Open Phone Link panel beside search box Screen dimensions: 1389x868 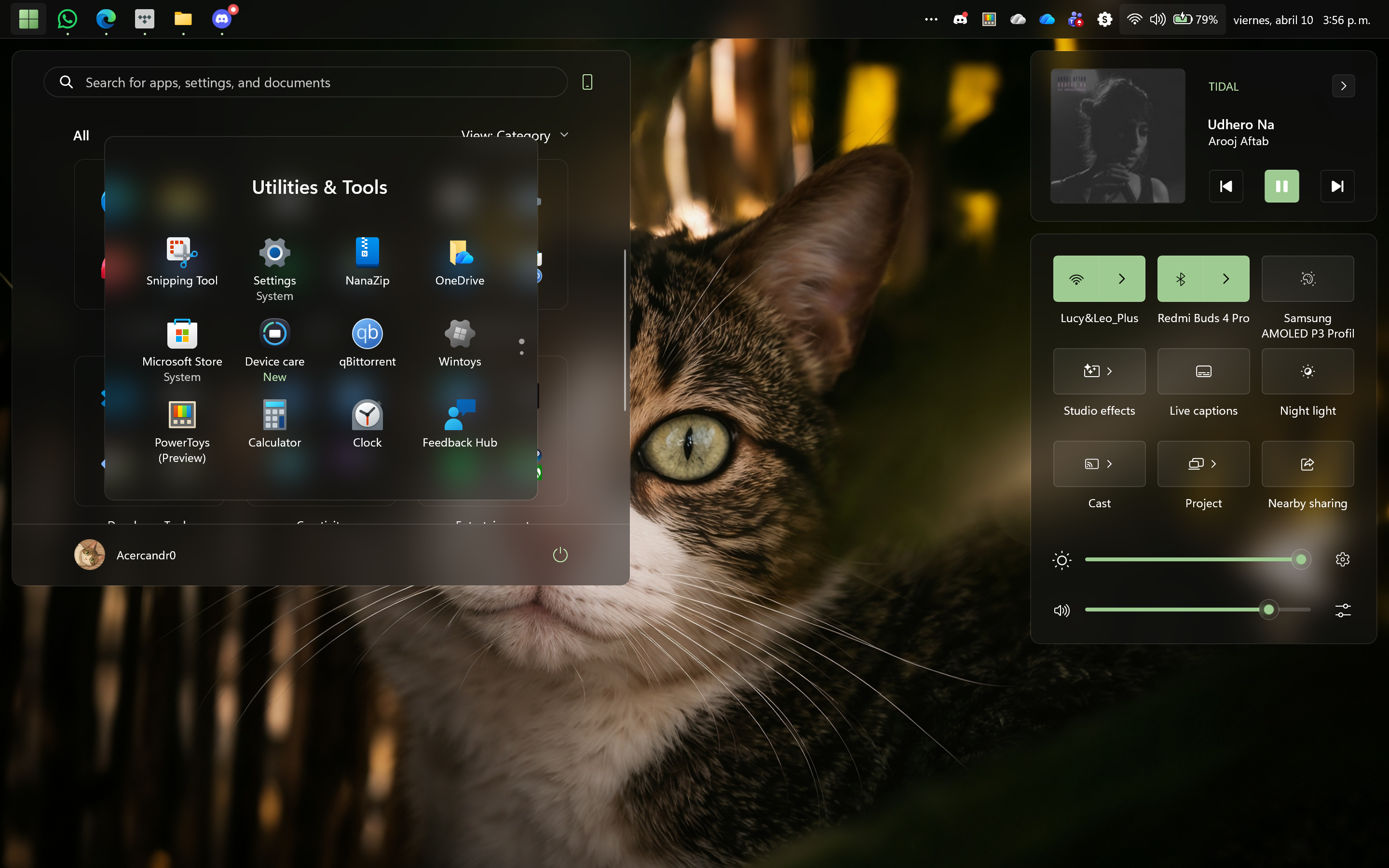(587, 82)
